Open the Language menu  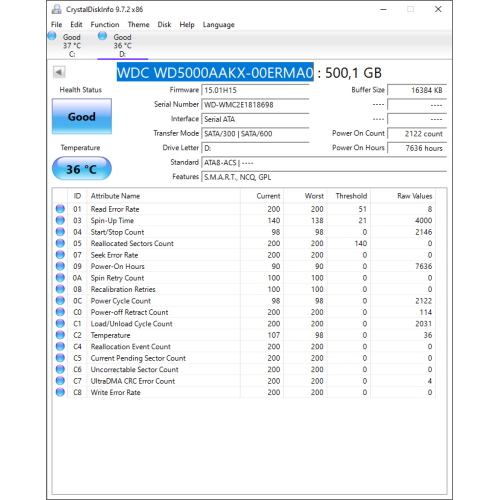(218, 25)
